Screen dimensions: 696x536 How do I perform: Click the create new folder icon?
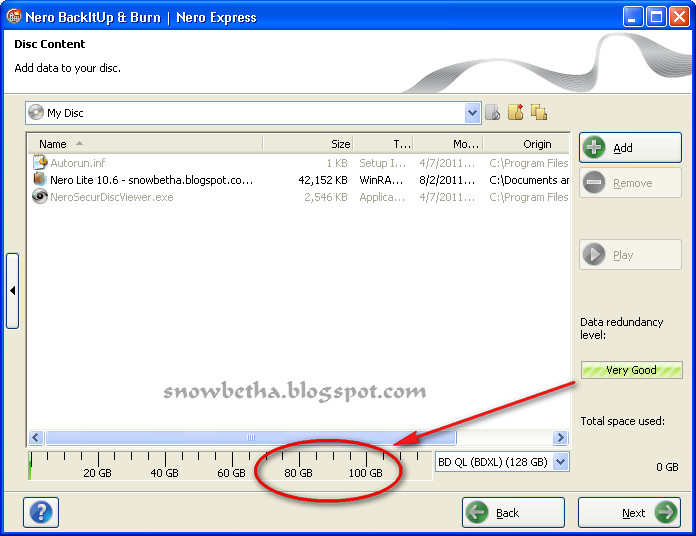point(515,112)
